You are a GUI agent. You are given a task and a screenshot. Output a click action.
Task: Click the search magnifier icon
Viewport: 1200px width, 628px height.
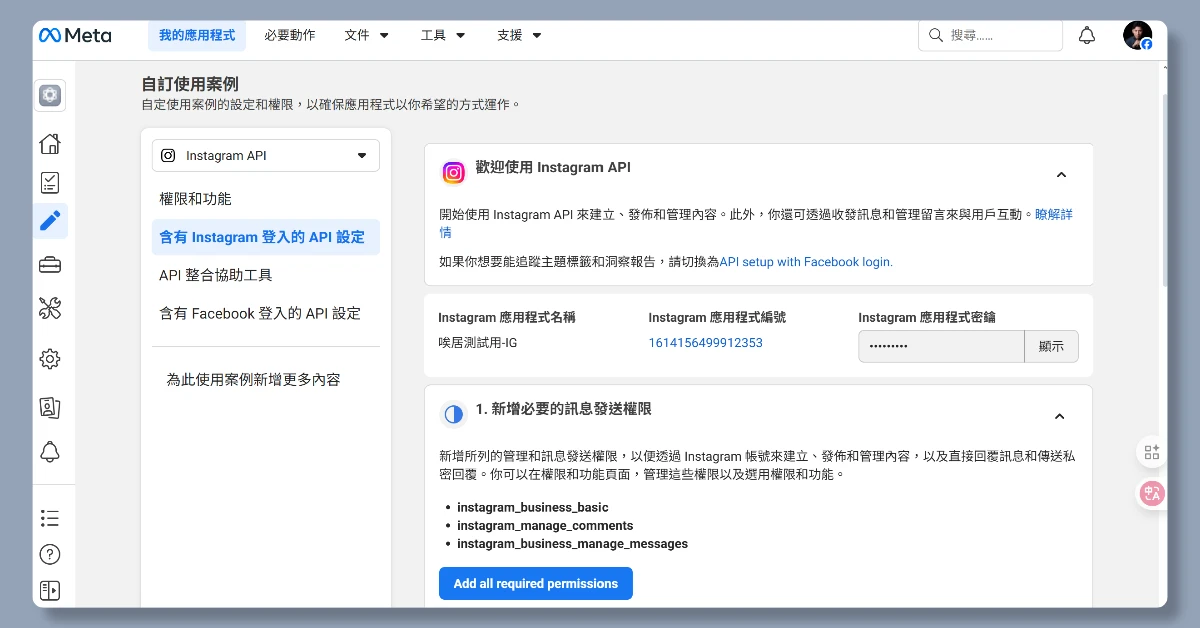click(936, 35)
